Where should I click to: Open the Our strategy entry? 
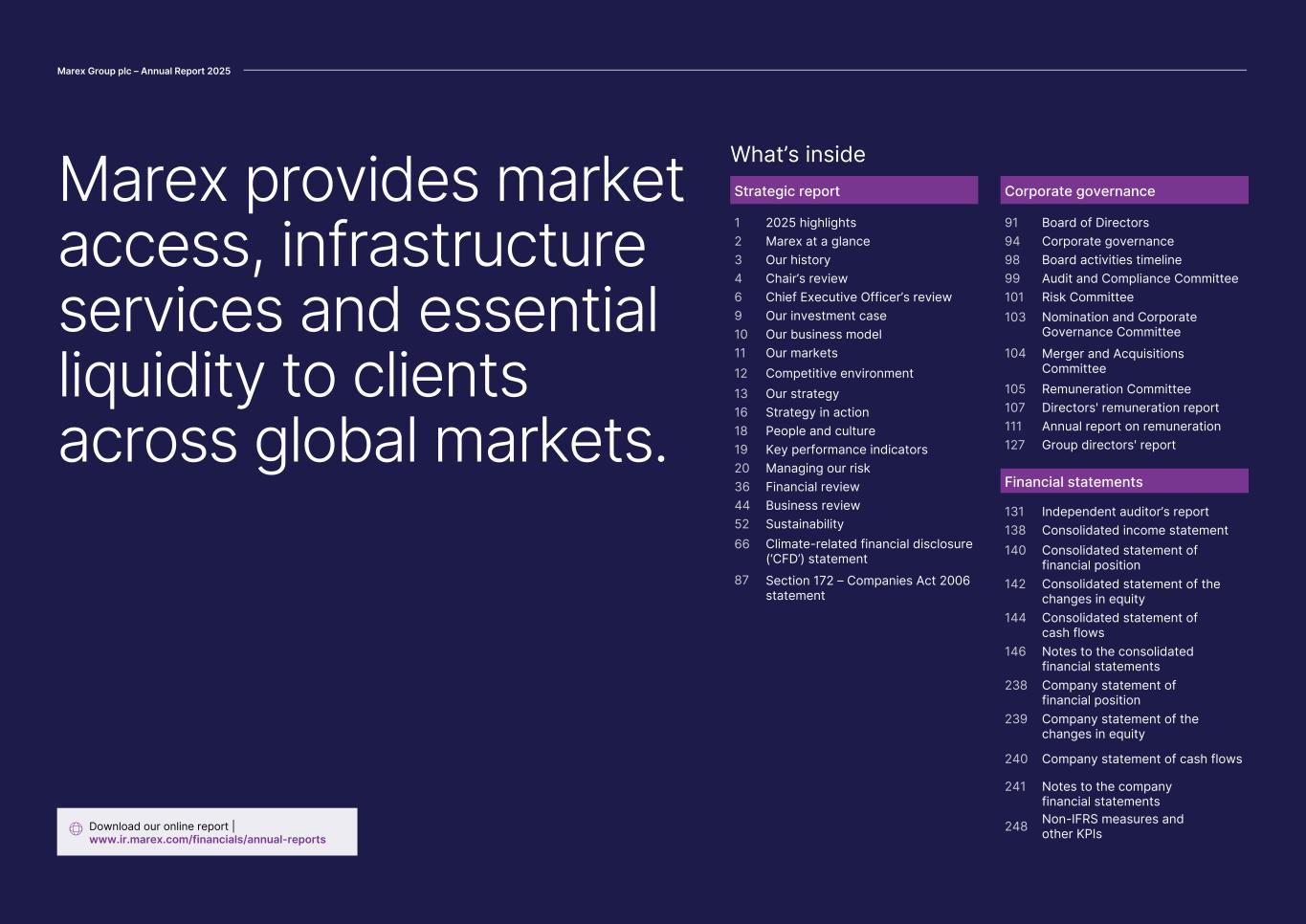point(802,394)
